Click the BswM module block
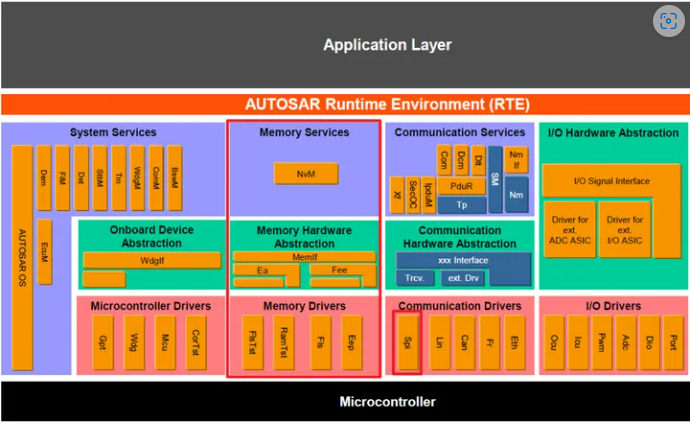 tap(175, 178)
